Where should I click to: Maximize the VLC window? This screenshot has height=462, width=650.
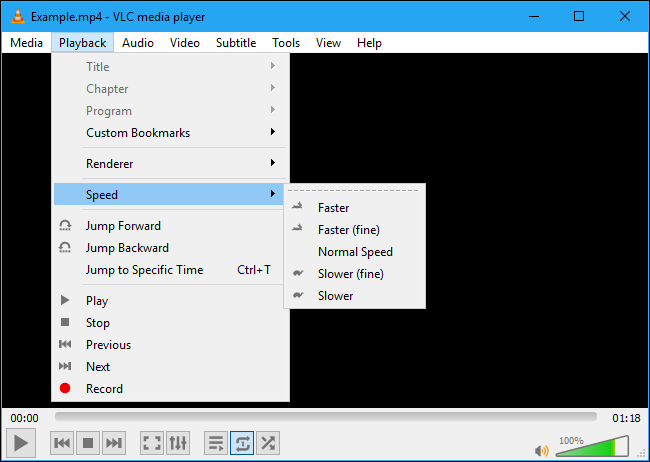click(x=579, y=17)
